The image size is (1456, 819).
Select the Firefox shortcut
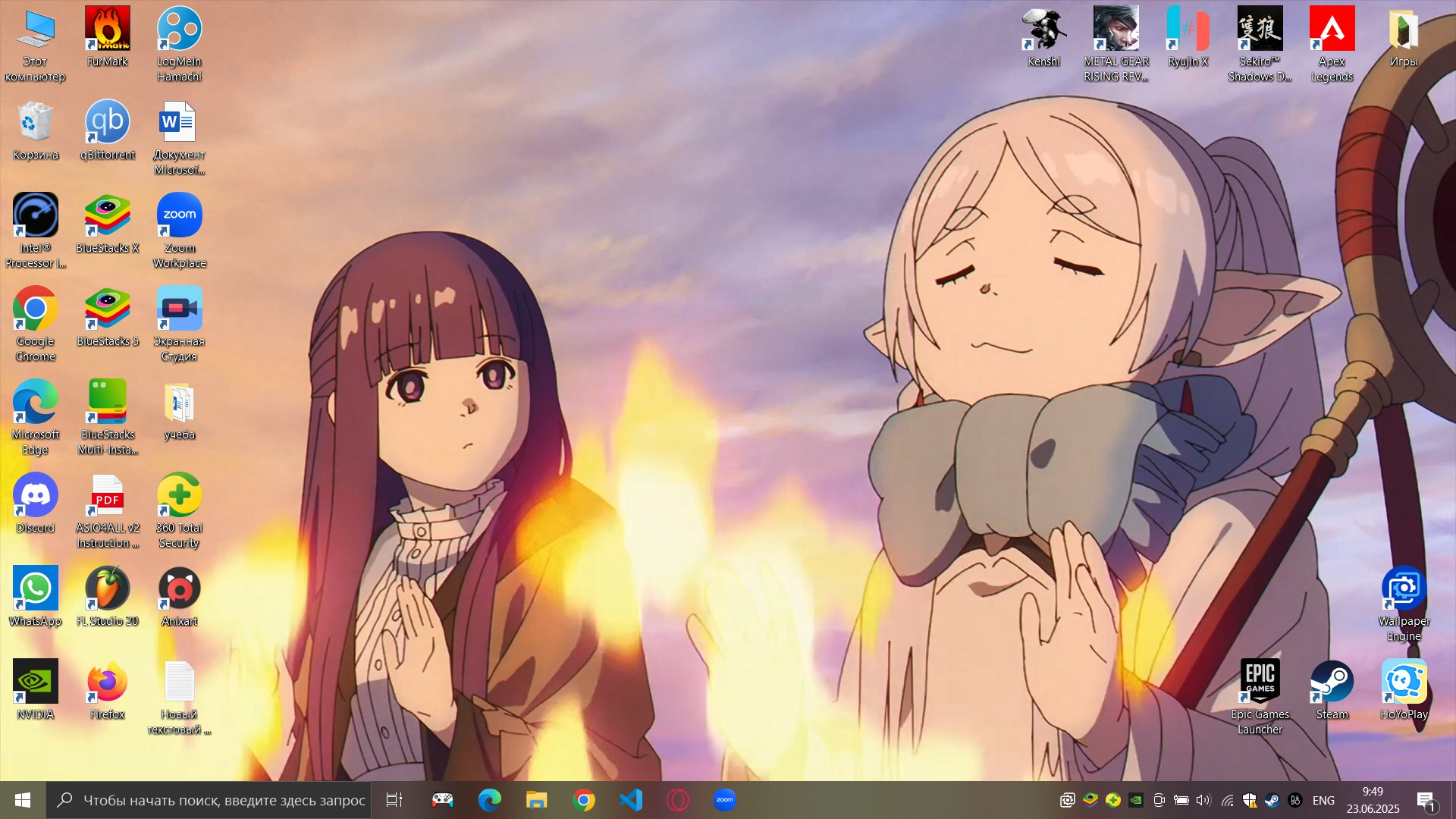[107, 690]
